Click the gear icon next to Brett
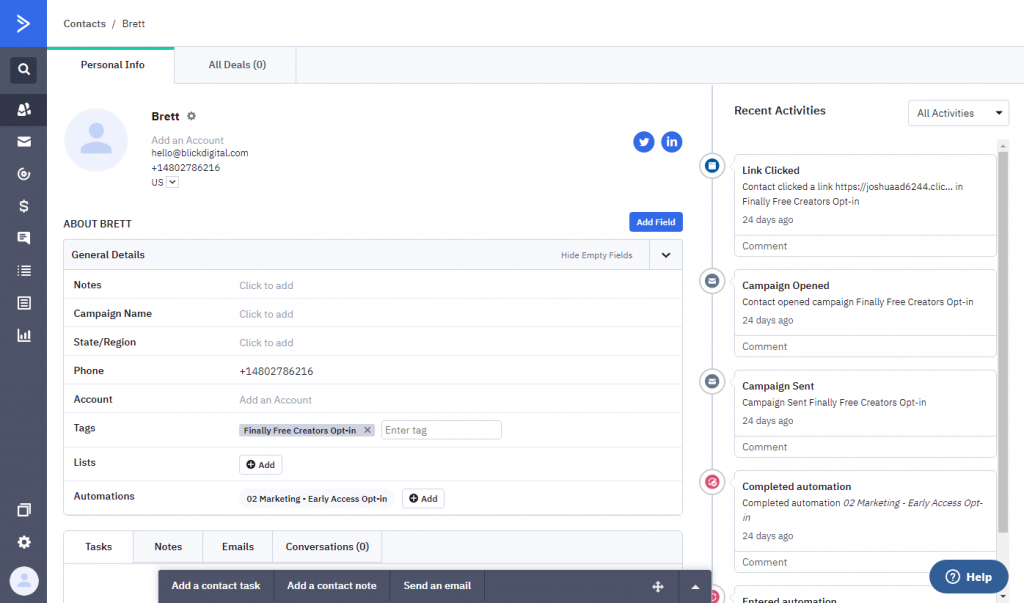This screenshot has width=1024, height=603. [191, 116]
